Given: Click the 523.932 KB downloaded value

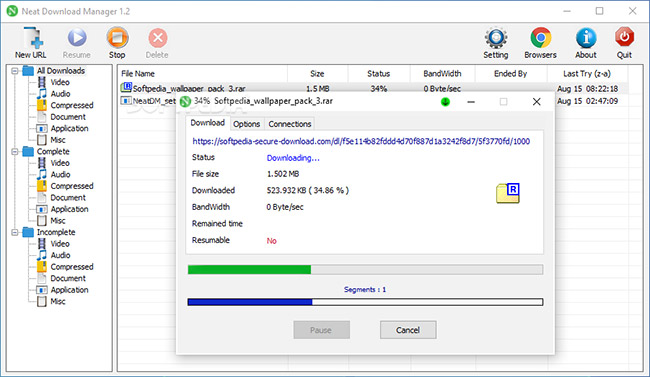Looking at the screenshot, I should [x=308, y=190].
